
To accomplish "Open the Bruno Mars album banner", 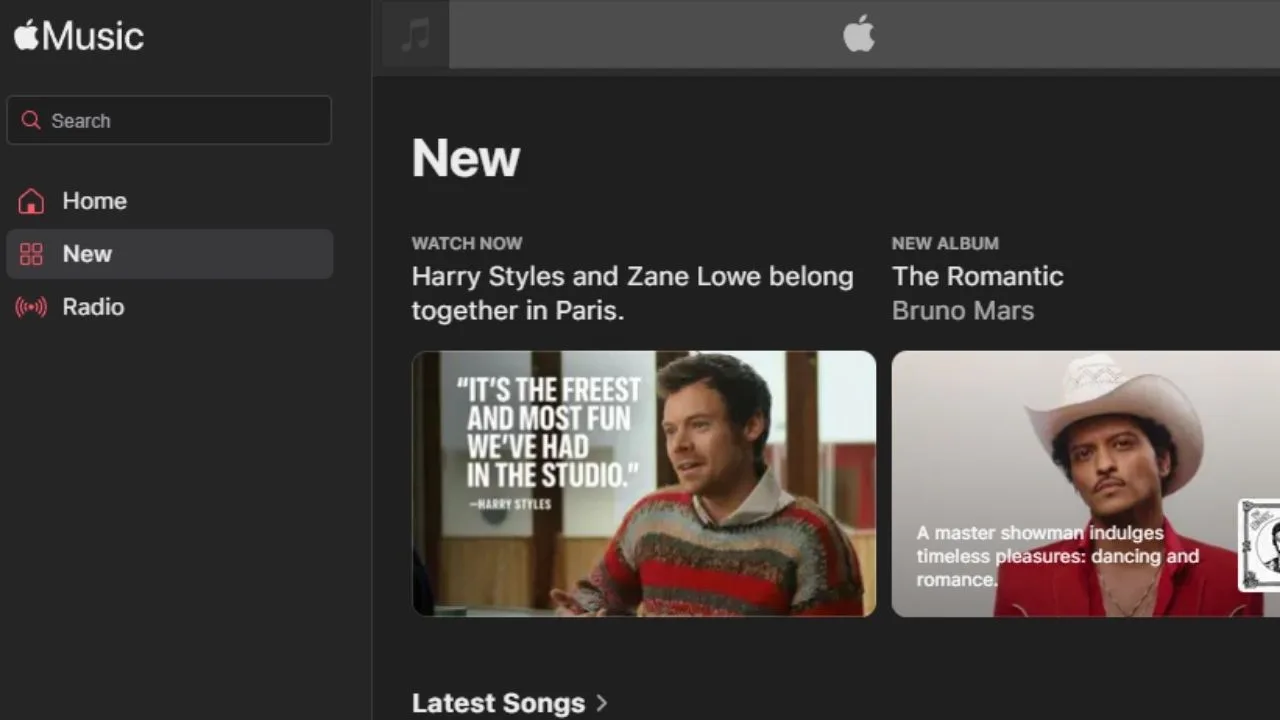I will click(1086, 483).
